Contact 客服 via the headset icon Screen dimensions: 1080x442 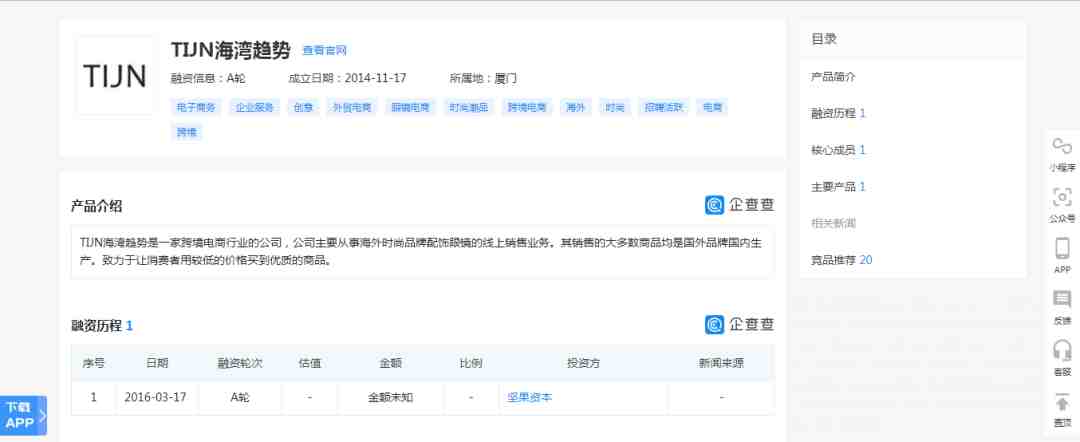tap(1061, 351)
